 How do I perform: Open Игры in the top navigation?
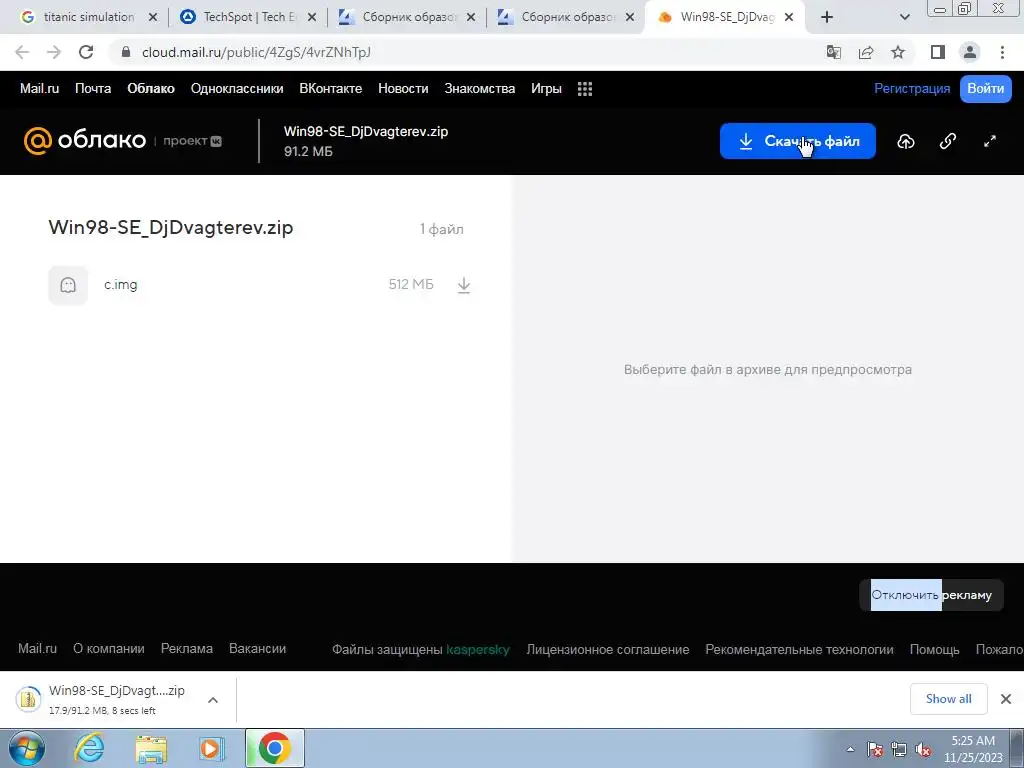(546, 89)
